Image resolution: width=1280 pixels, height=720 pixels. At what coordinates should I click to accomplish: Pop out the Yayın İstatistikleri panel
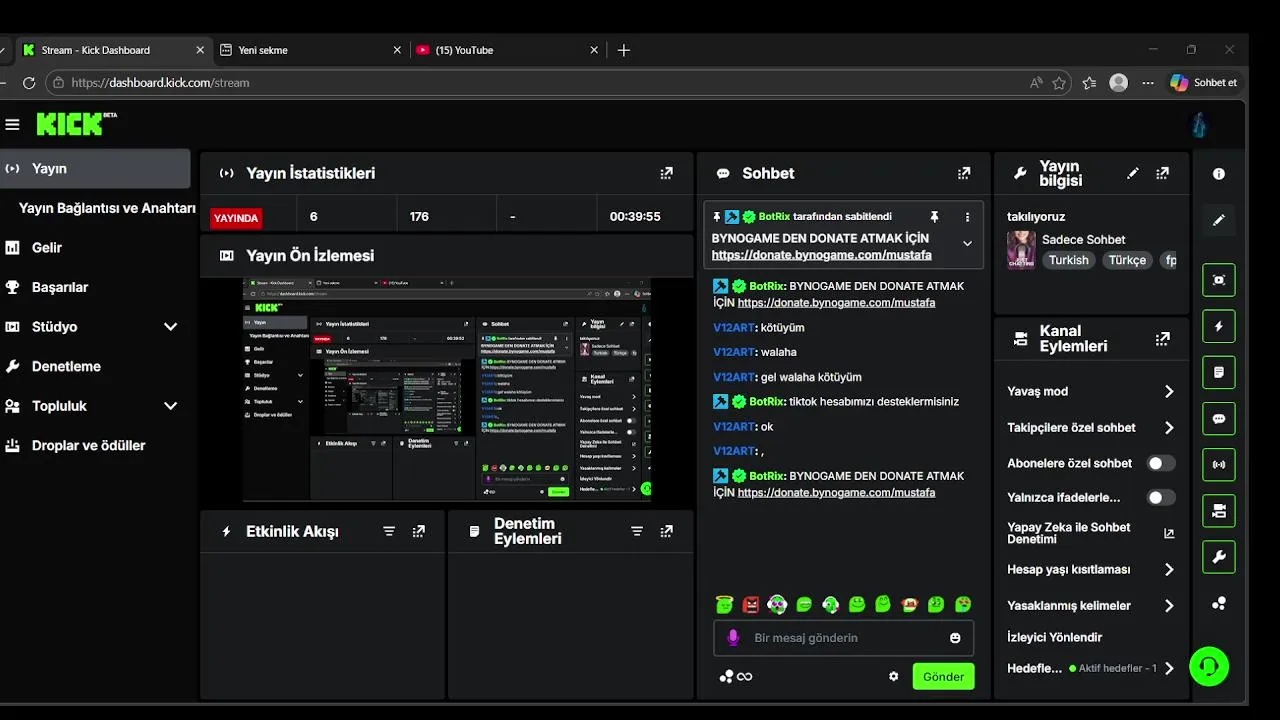tap(667, 173)
